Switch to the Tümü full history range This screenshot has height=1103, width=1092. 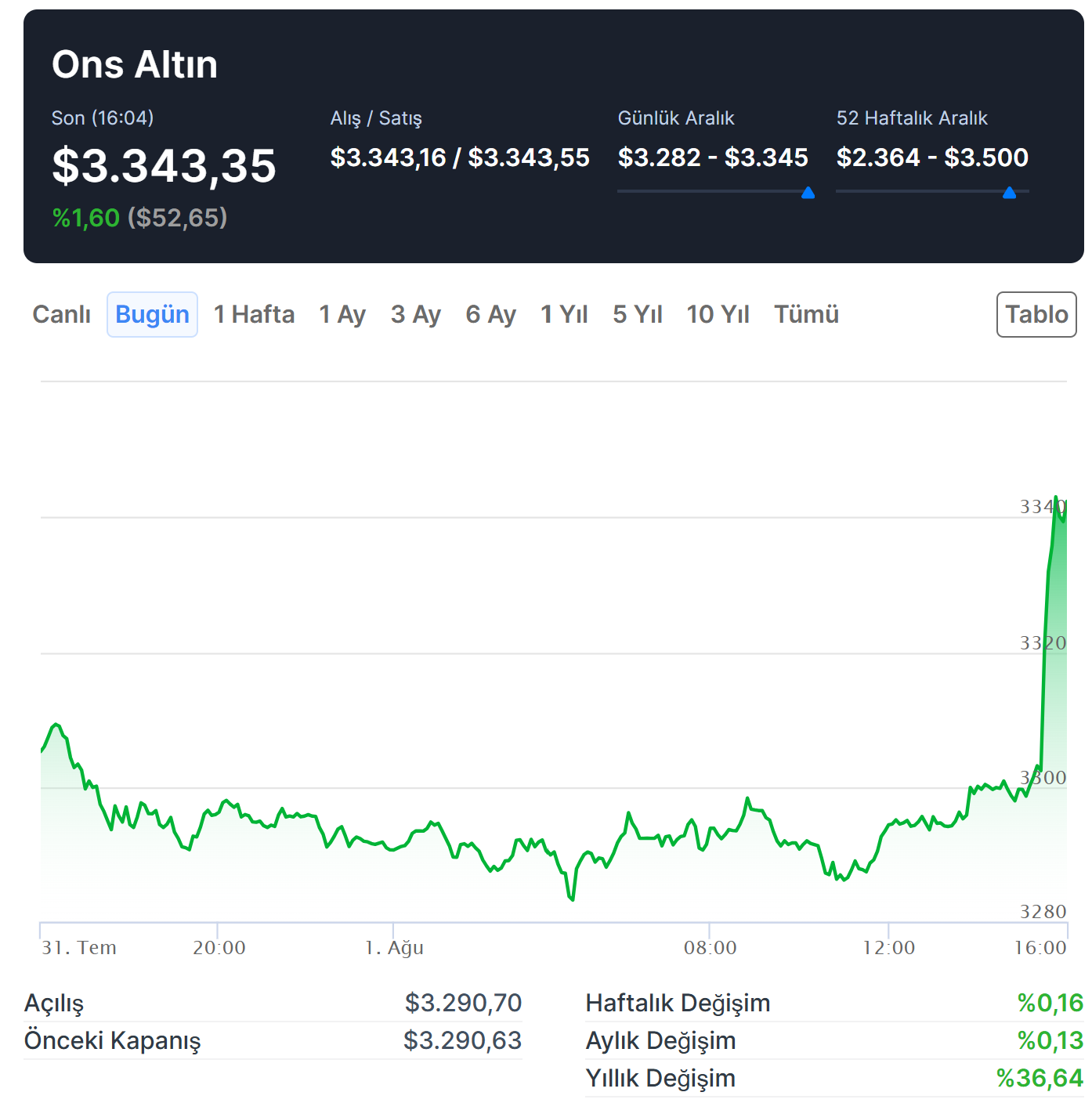[x=806, y=314]
